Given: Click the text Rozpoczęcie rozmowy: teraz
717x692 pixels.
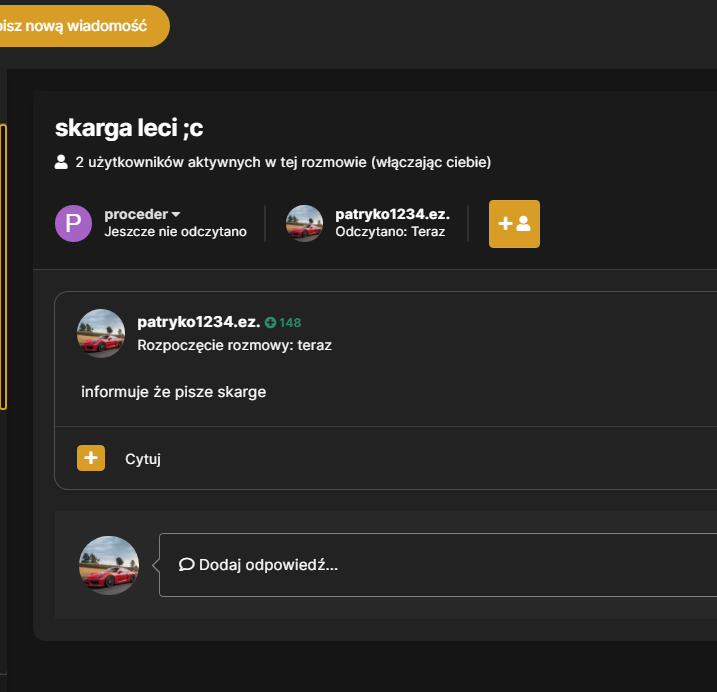Looking at the screenshot, I should [x=235, y=345].
